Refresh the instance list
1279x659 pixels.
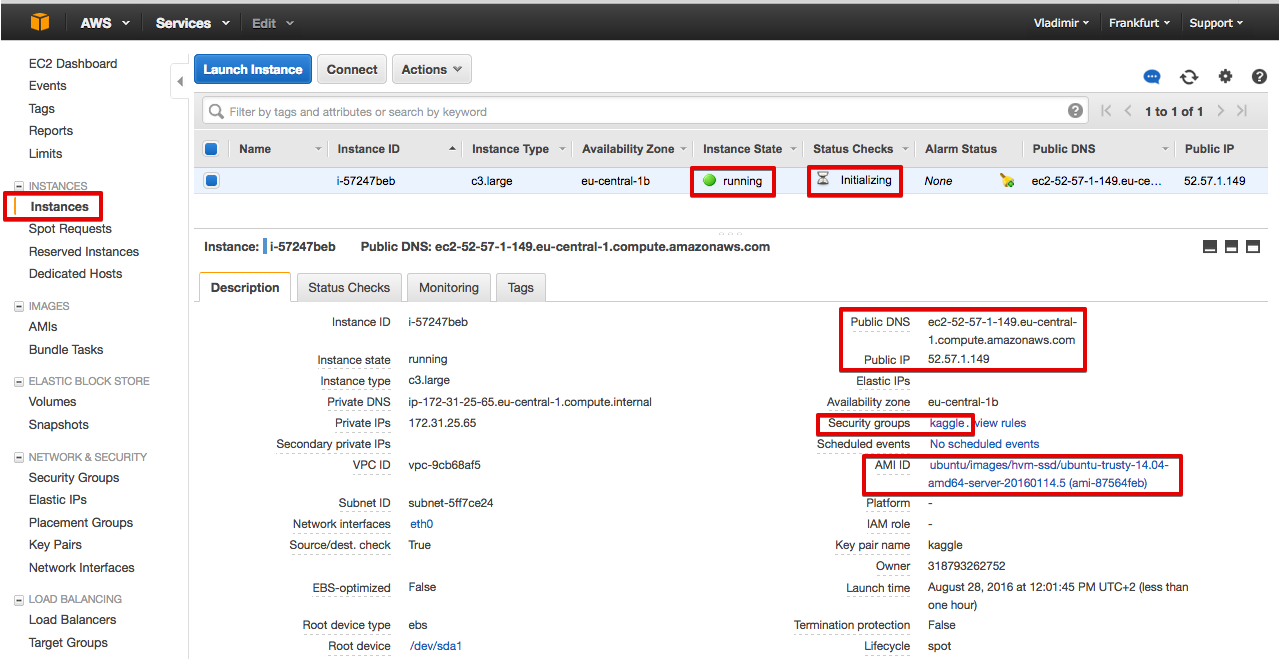pos(1189,77)
